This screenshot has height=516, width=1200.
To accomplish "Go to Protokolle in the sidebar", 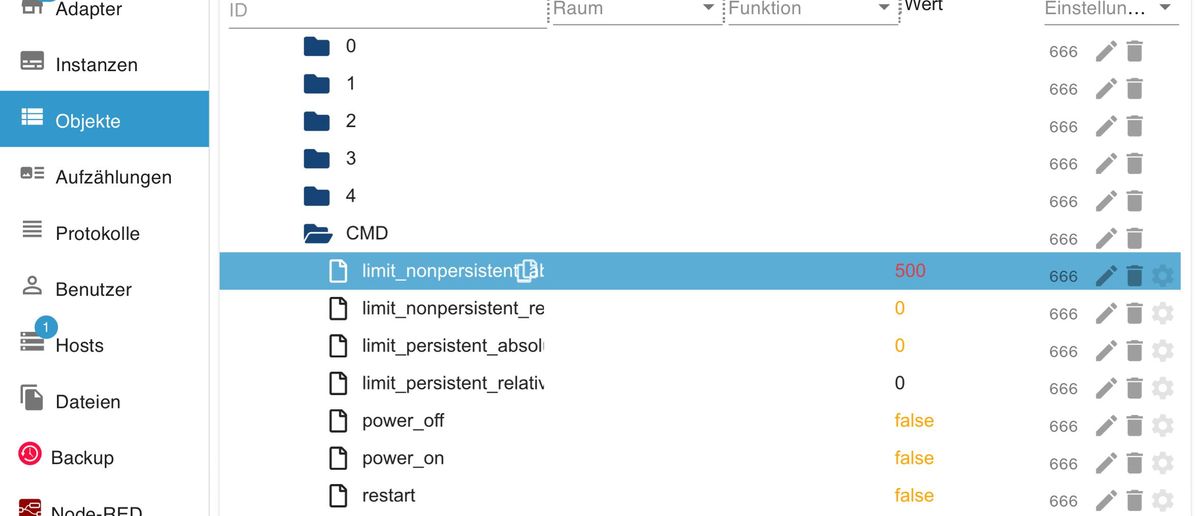I will point(97,234).
